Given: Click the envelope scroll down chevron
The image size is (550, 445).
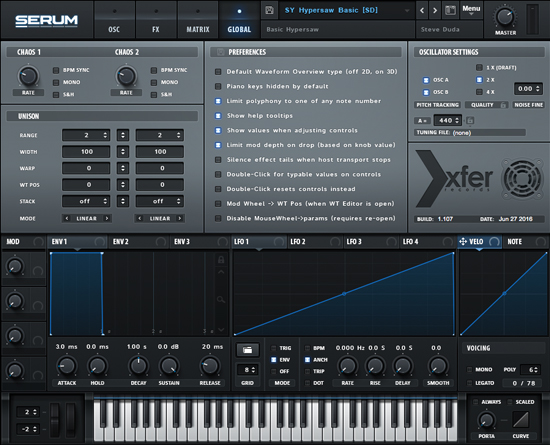Looking at the screenshot, I should (x=221, y=329).
